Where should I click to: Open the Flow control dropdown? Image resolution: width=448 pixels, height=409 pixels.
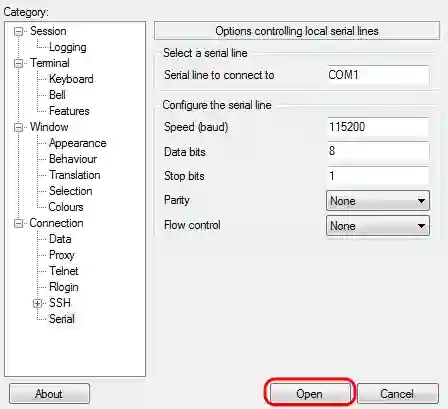point(378,226)
